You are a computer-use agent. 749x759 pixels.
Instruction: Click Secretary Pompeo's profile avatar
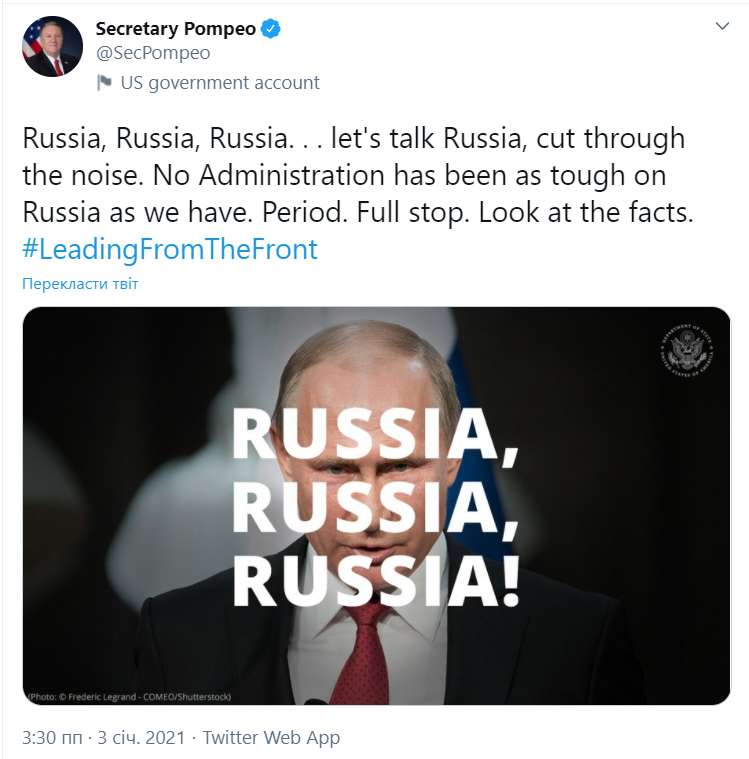tap(52, 46)
